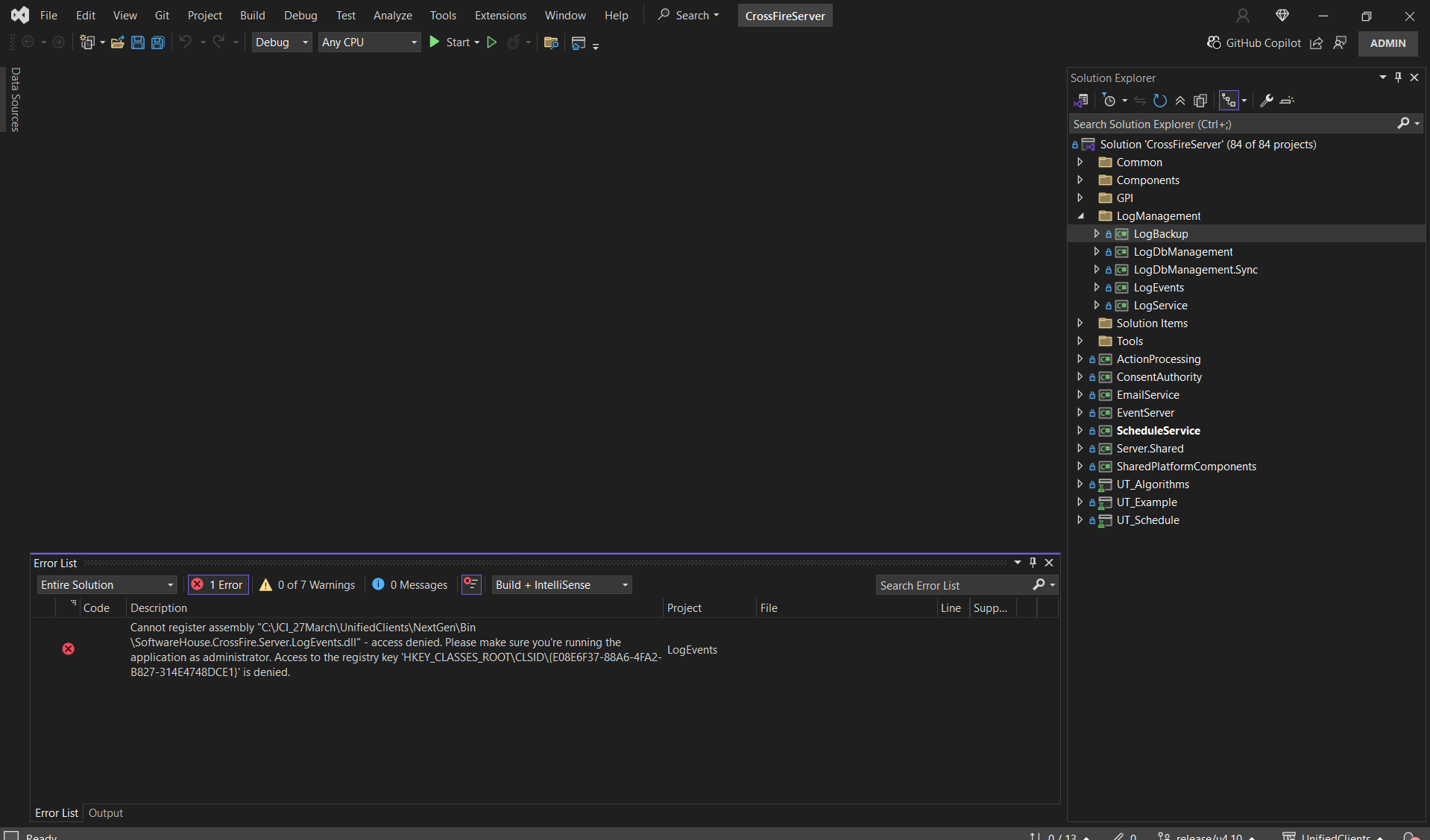Open the Debug menu

click(300, 16)
